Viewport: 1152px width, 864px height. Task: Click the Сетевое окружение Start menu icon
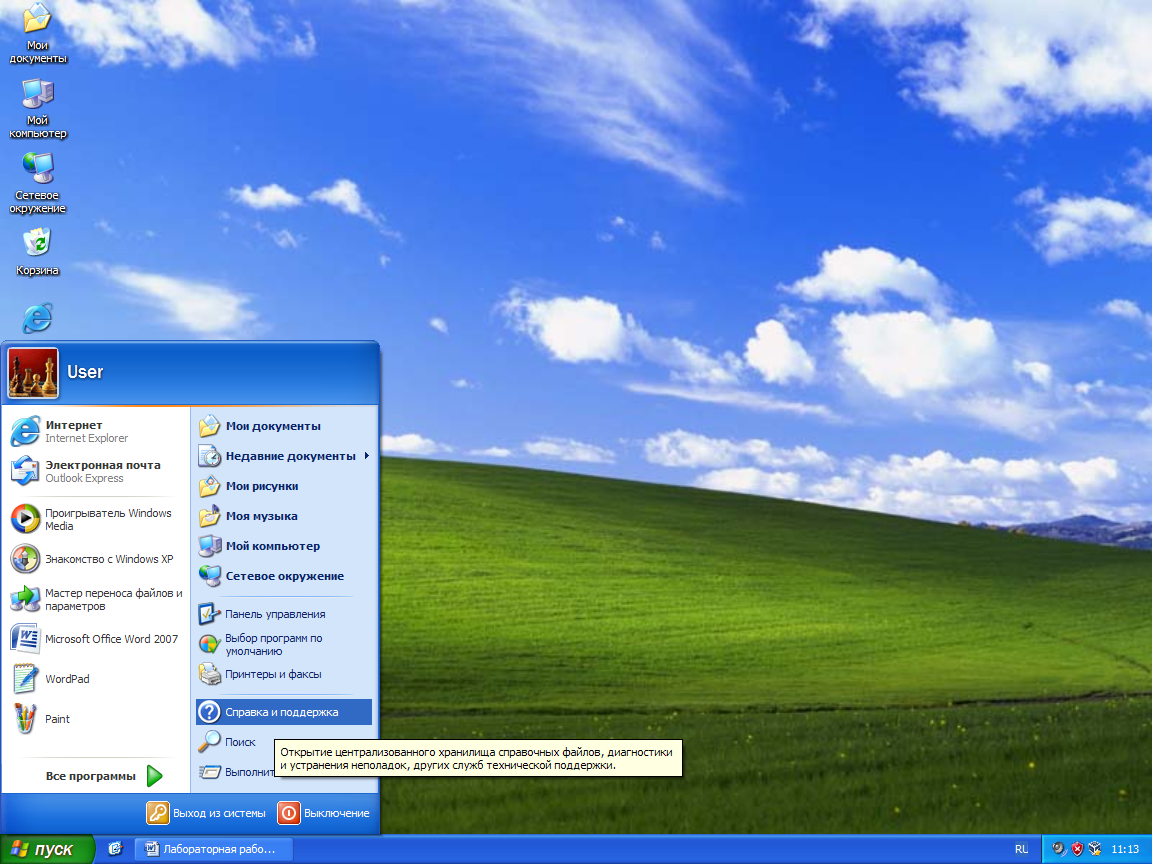pyautogui.click(x=209, y=576)
